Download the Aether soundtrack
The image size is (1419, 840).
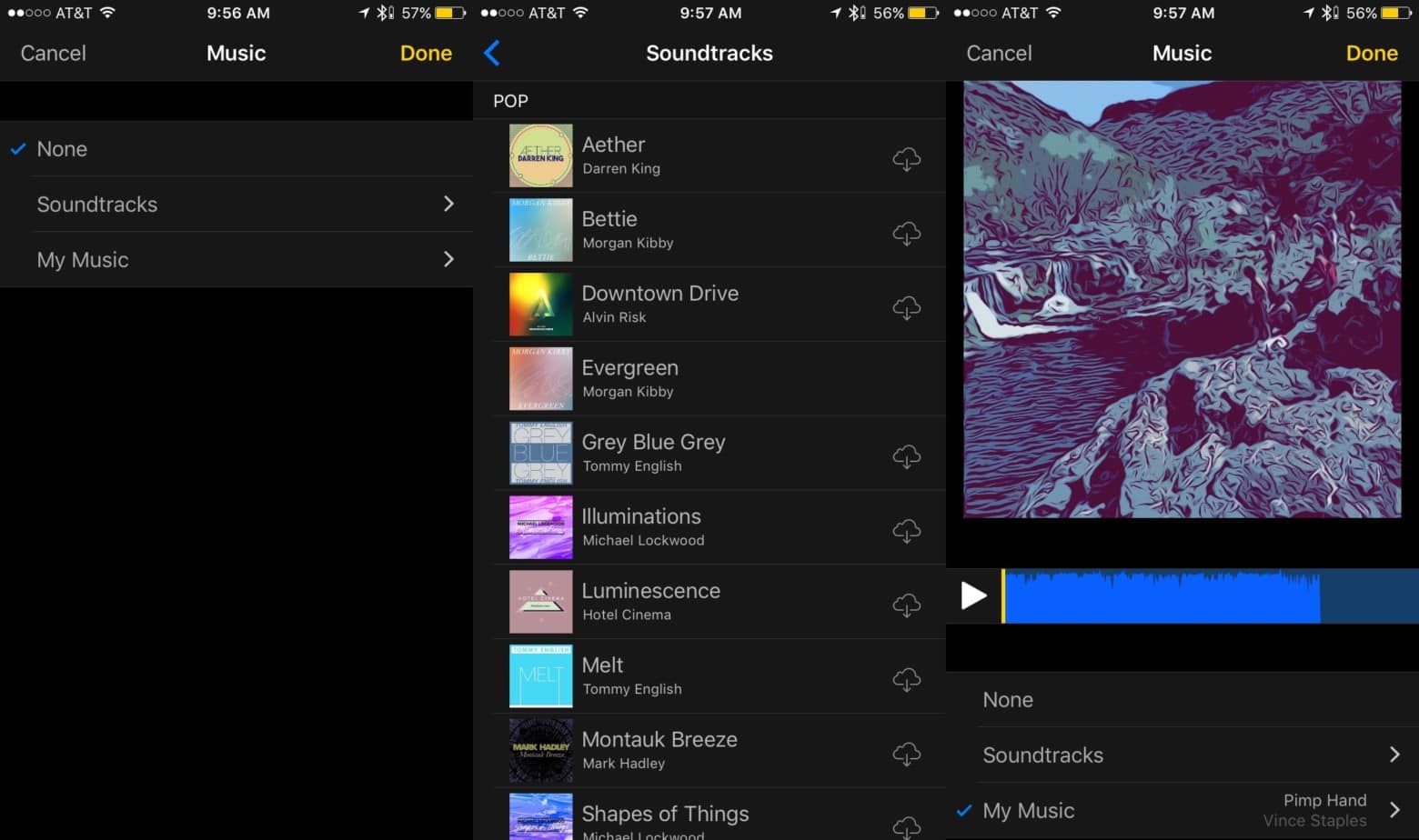click(907, 158)
